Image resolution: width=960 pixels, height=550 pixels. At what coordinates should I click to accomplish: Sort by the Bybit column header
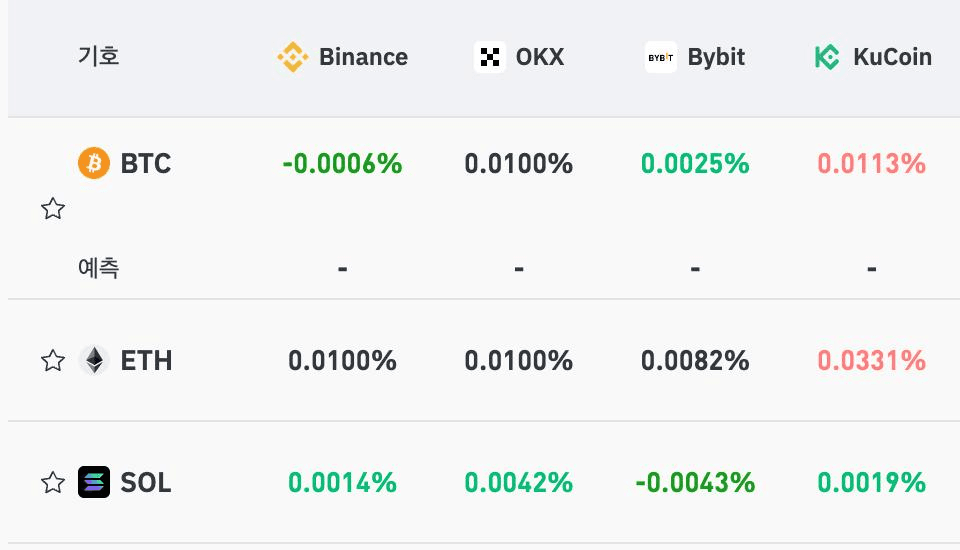695,57
